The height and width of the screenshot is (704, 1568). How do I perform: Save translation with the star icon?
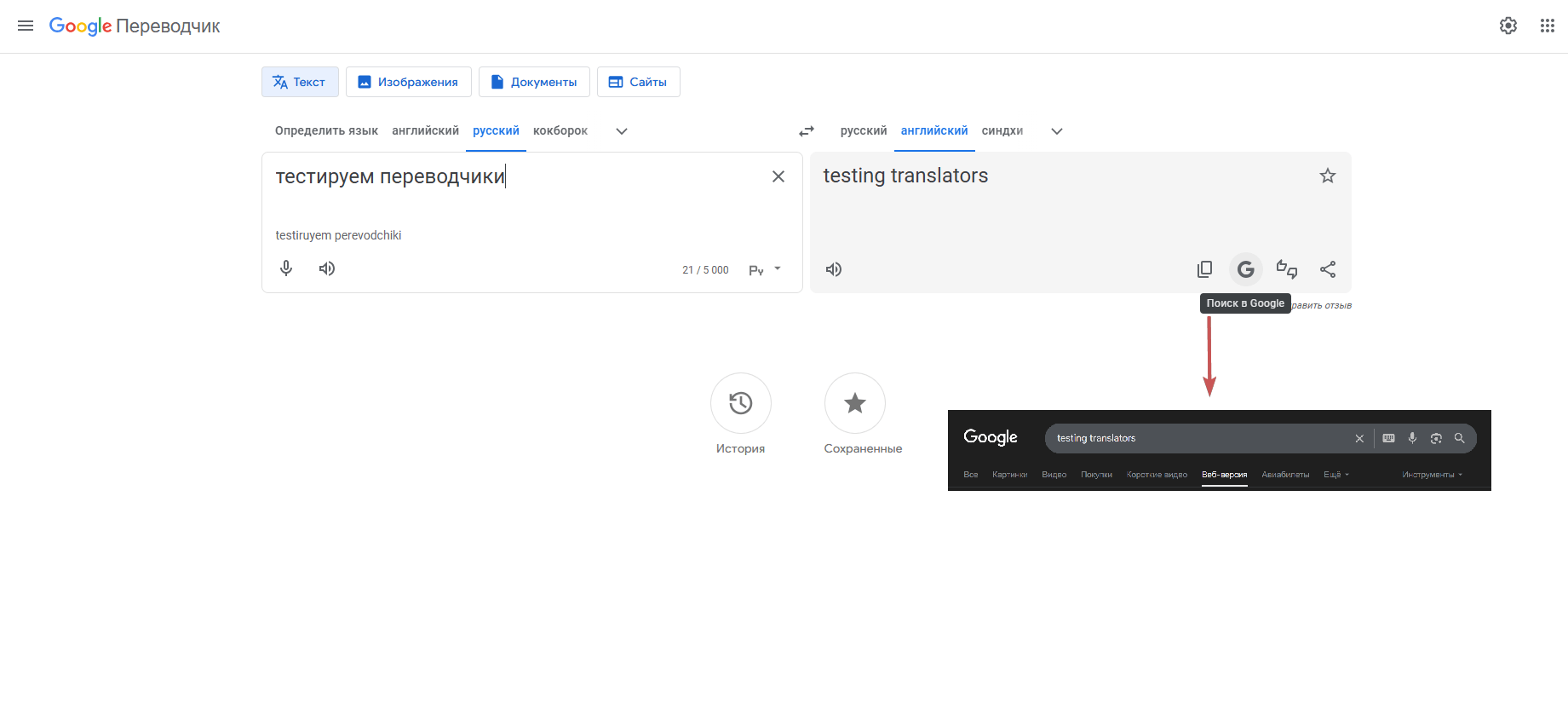click(x=1328, y=176)
